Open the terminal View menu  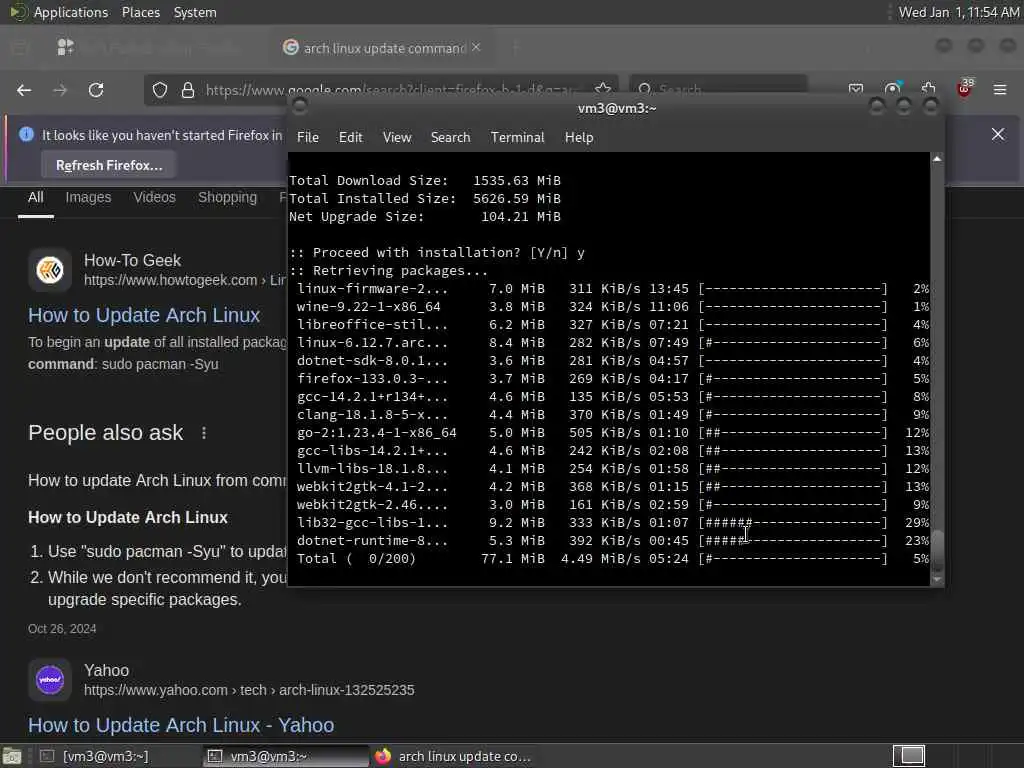397,137
